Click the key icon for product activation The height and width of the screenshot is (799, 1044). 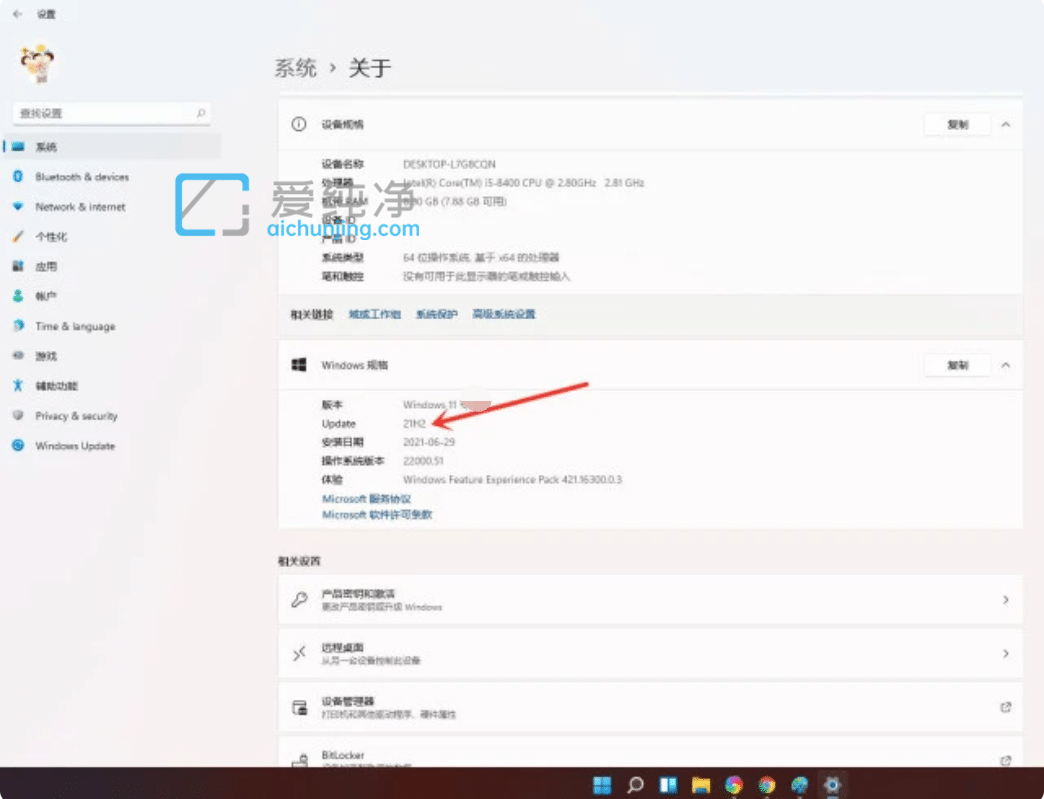tap(299, 600)
